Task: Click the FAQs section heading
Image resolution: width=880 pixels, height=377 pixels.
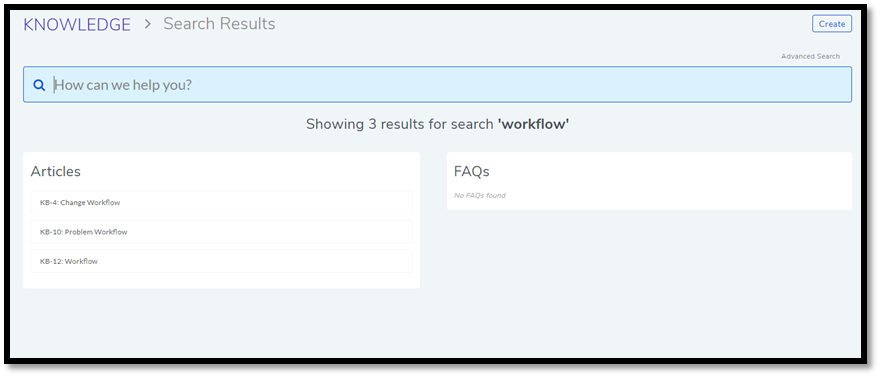Action: click(471, 172)
